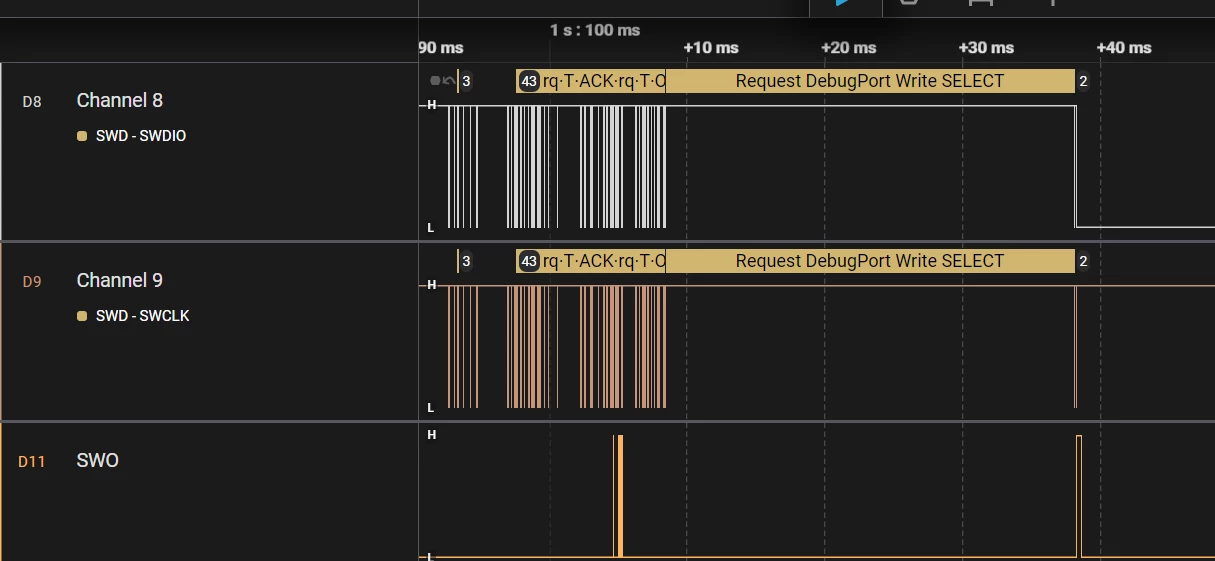This screenshot has width=1215, height=561.
Task: Select the Channel 8 name label
Action: pyautogui.click(x=119, y=100)
